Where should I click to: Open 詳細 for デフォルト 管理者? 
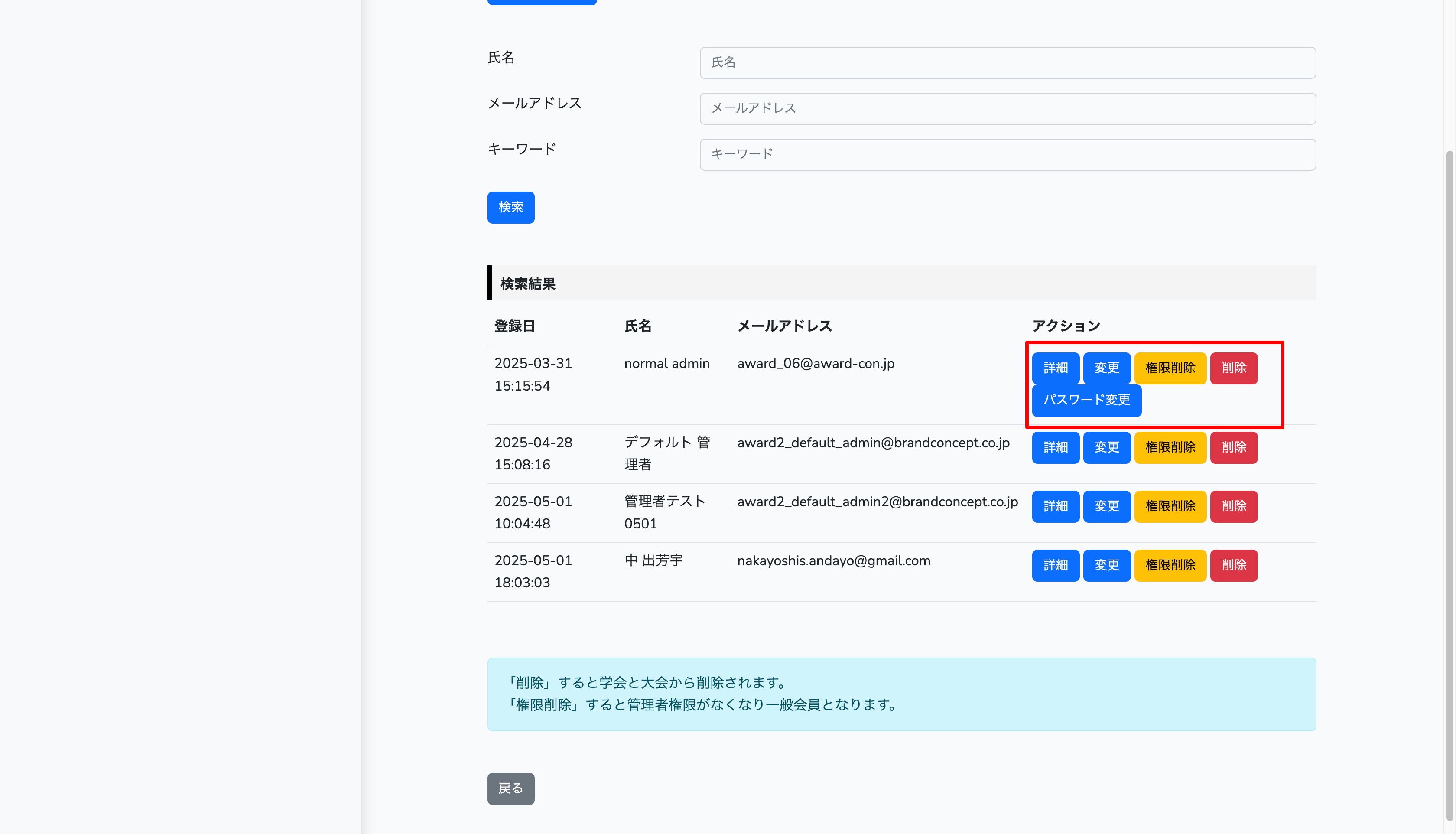pyautogui.click(x=1055, y=447)
